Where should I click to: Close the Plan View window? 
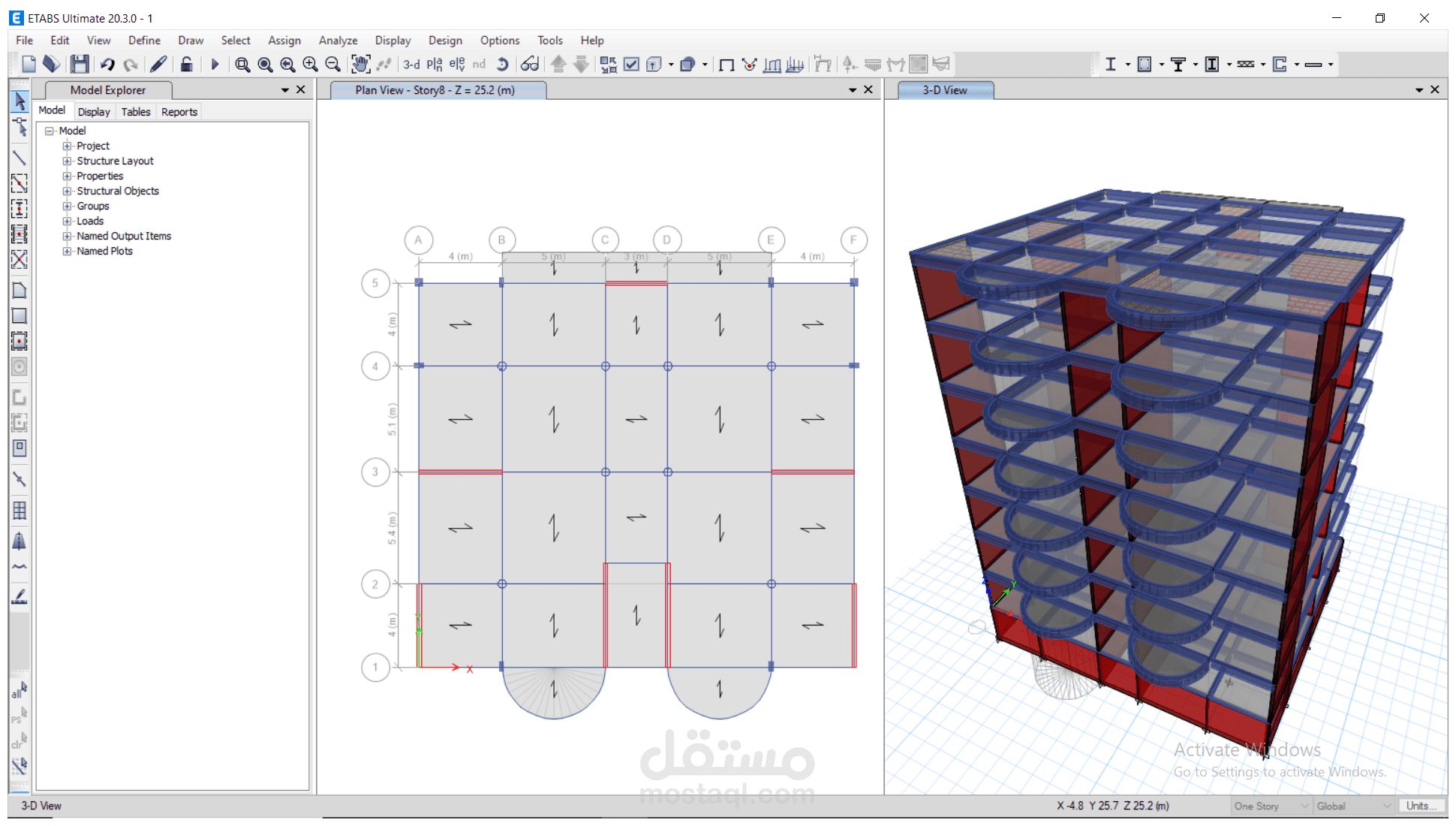868,90
